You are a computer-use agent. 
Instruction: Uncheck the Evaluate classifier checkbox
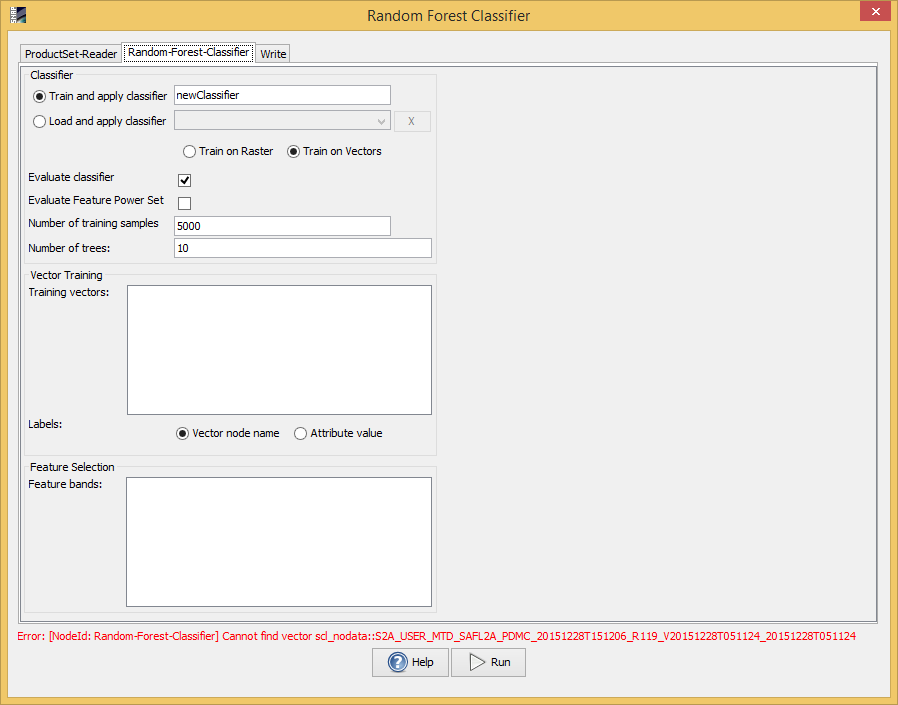184,180
